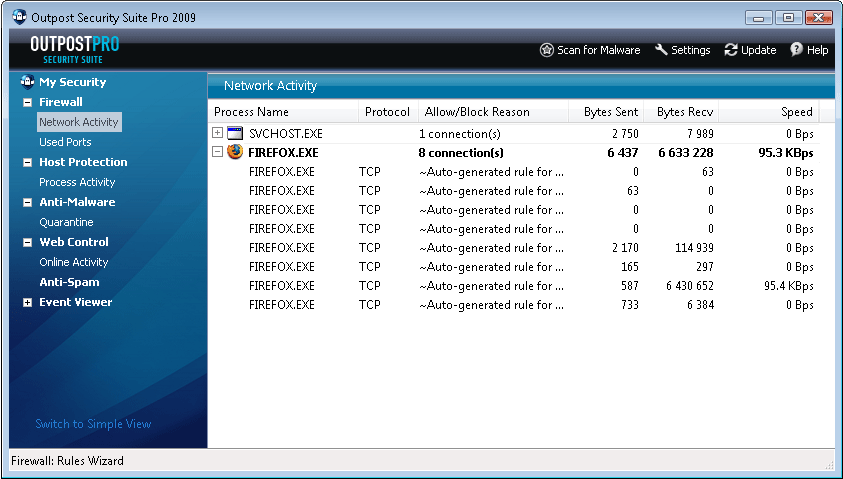Click the SVCHOST.EXE window icon
Viewport: 843px width, 479px height.
click(235, 133)
